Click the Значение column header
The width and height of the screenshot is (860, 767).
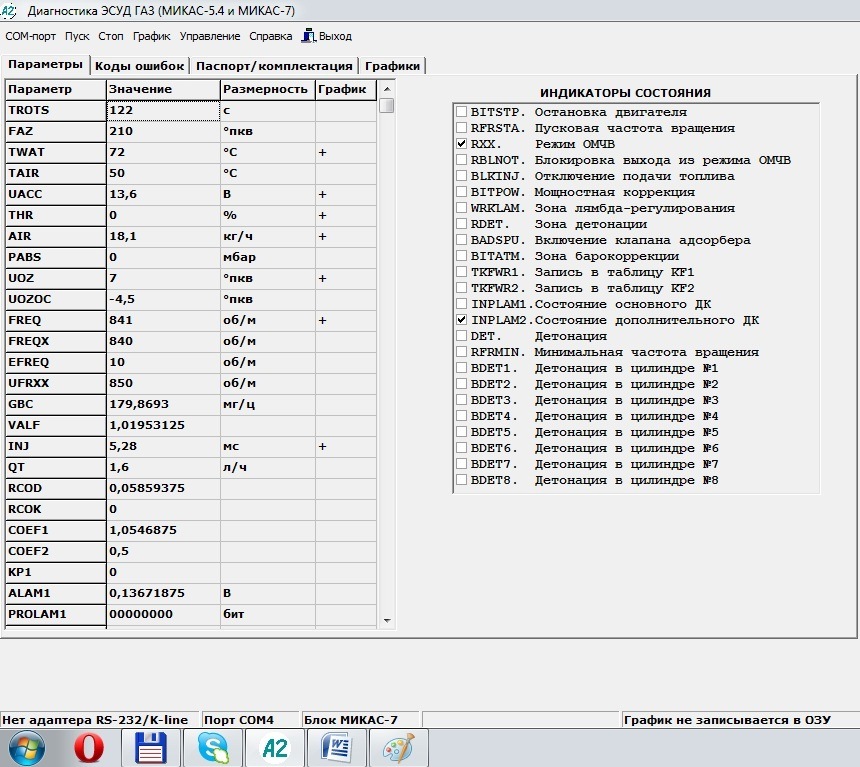point(163,89)
